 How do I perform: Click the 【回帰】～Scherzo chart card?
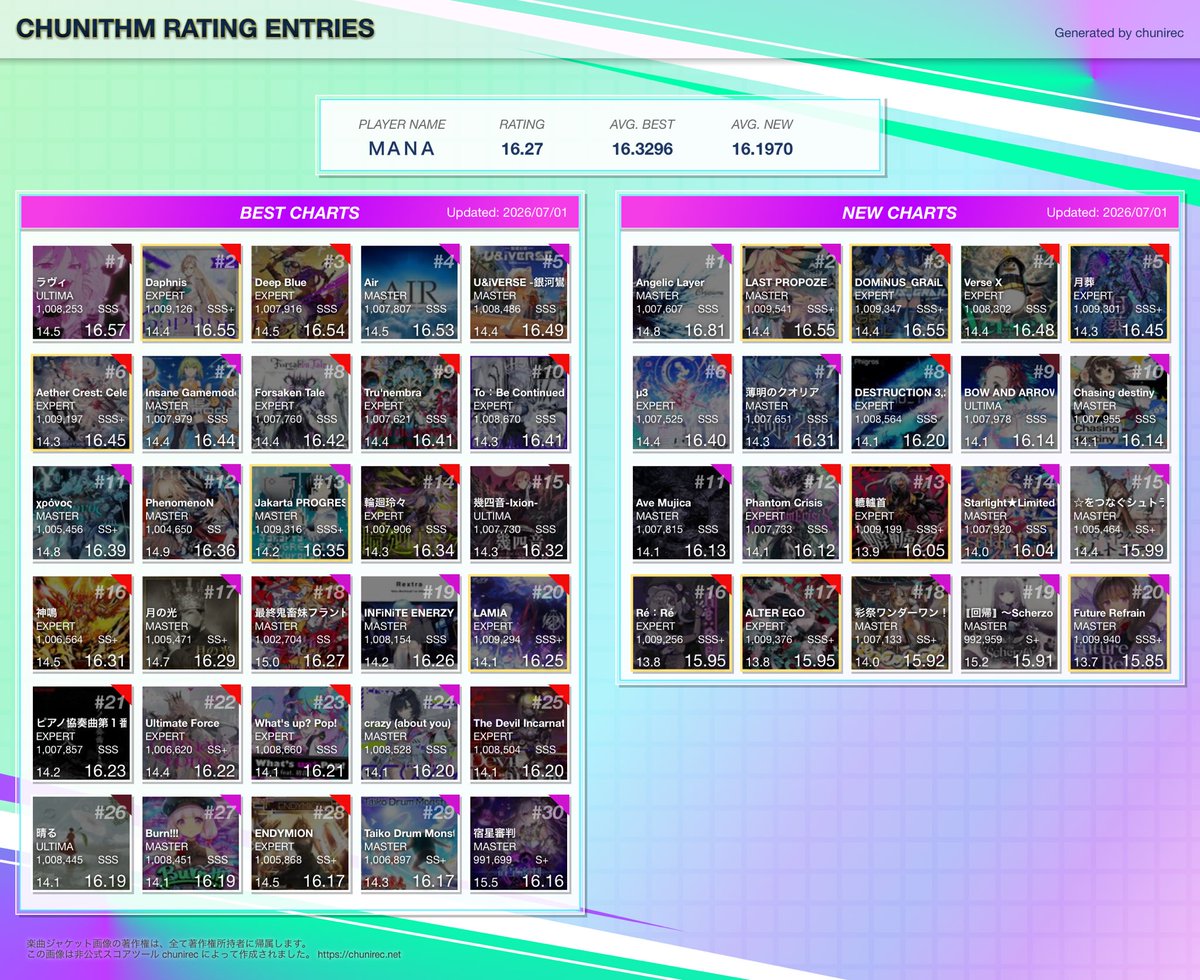[1010, 622]
